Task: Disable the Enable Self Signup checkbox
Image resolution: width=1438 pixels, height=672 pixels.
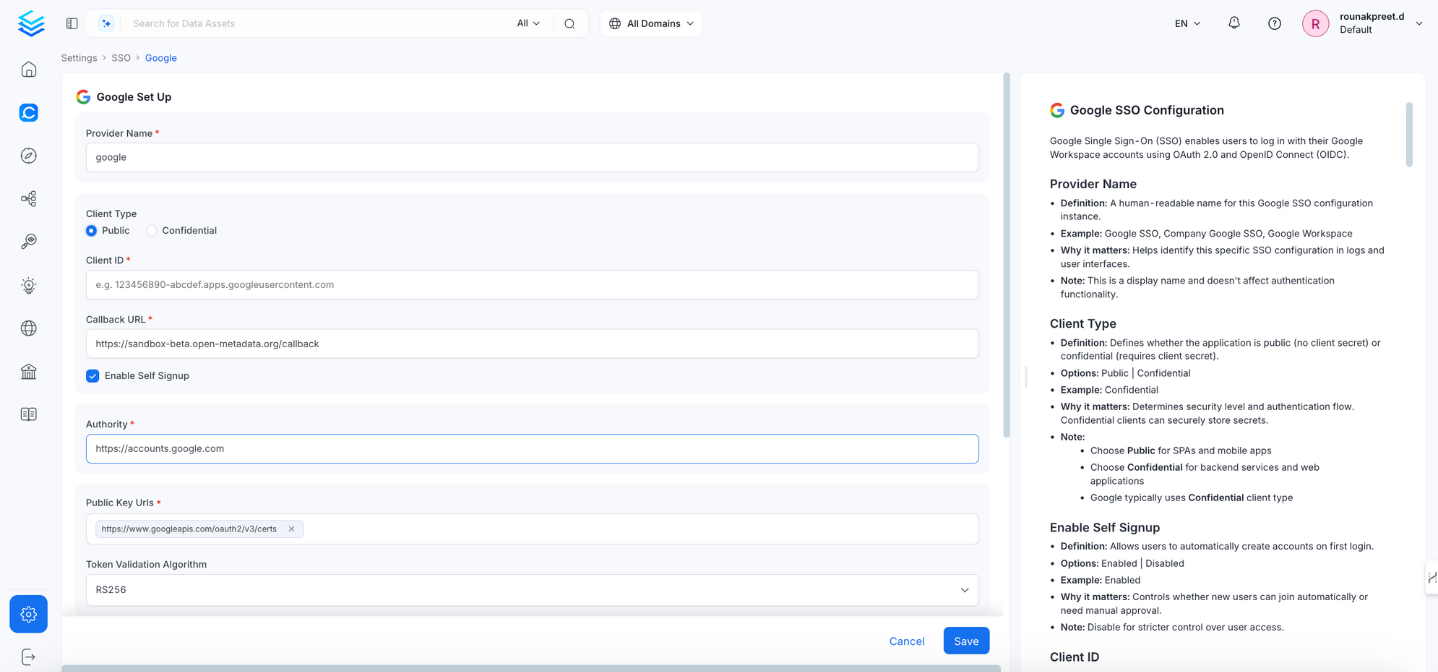Action: (92, 375)
